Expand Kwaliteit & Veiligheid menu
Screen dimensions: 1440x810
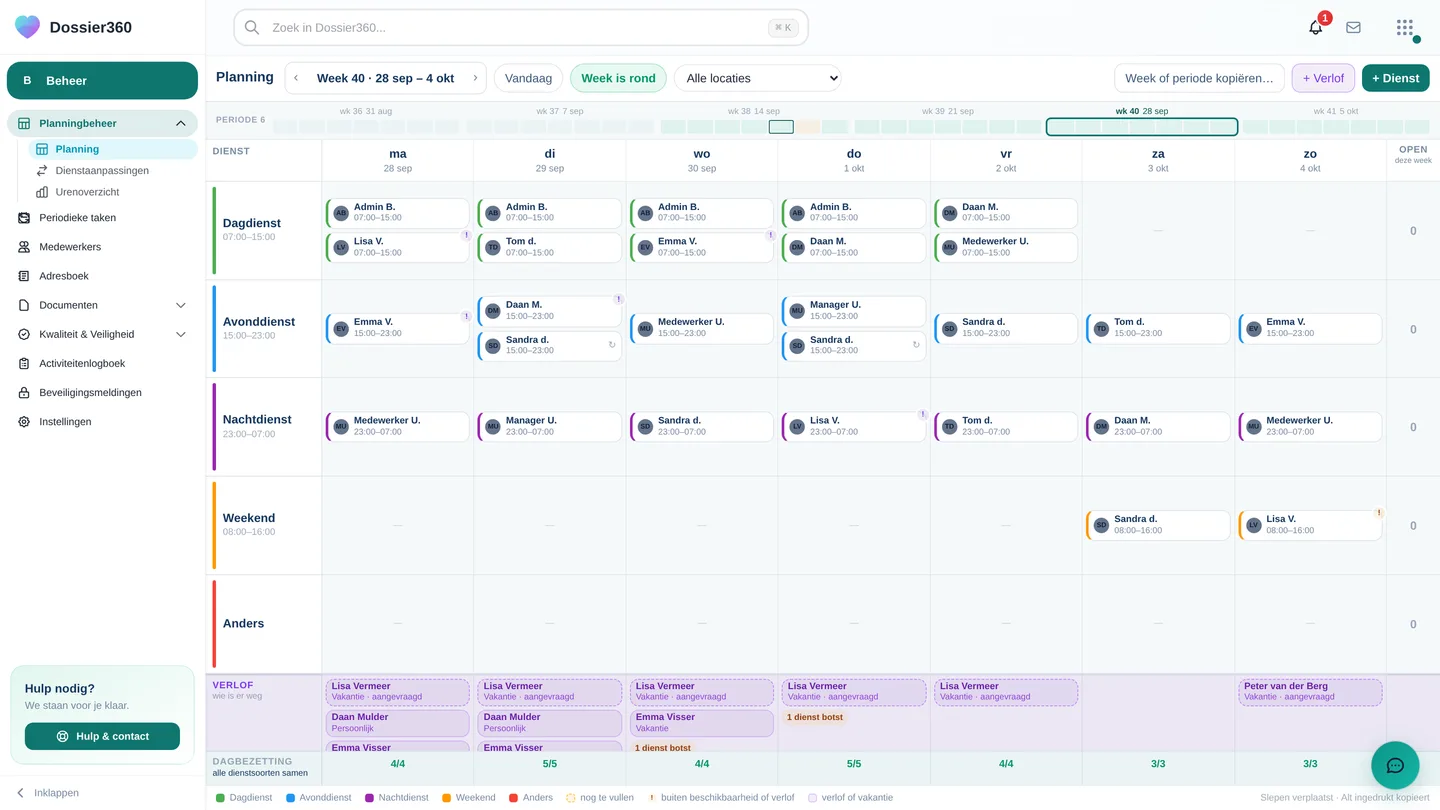102,334
